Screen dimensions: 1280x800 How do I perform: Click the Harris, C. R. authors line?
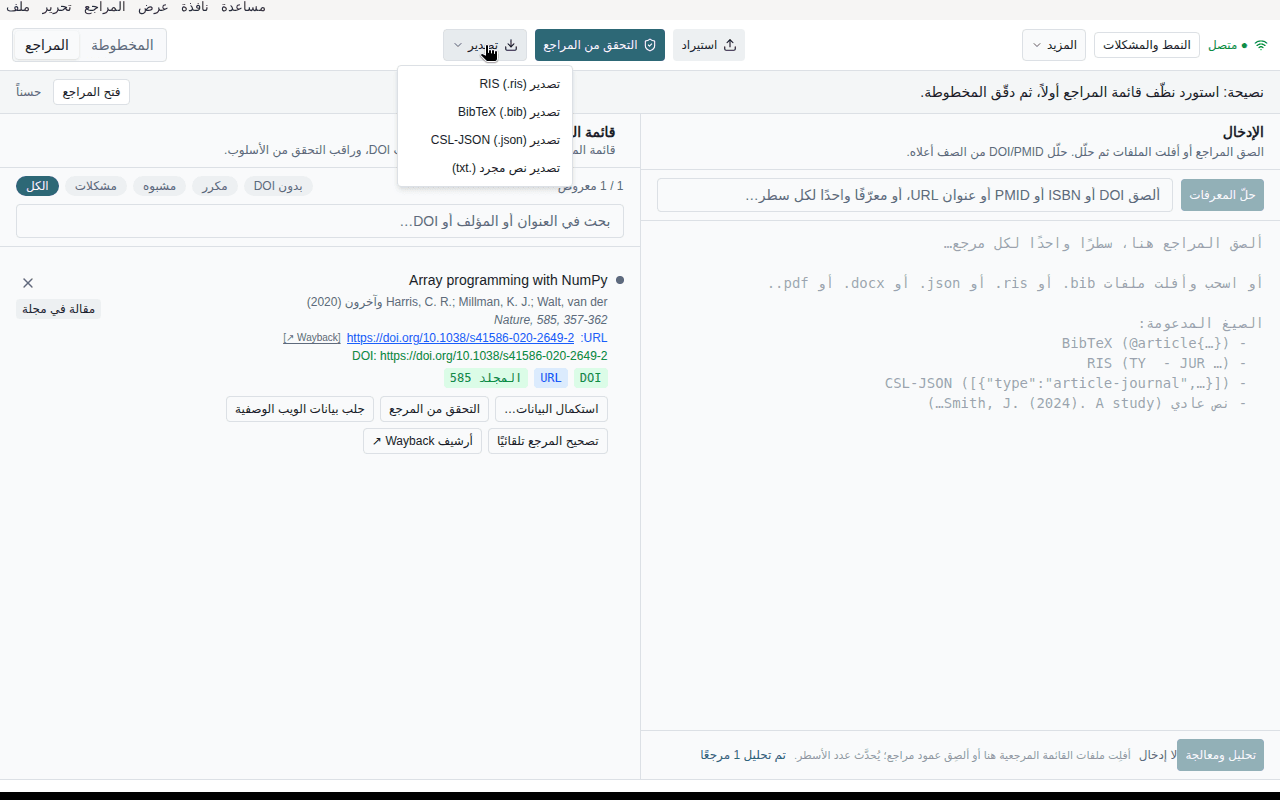click(x=457, y=302)
